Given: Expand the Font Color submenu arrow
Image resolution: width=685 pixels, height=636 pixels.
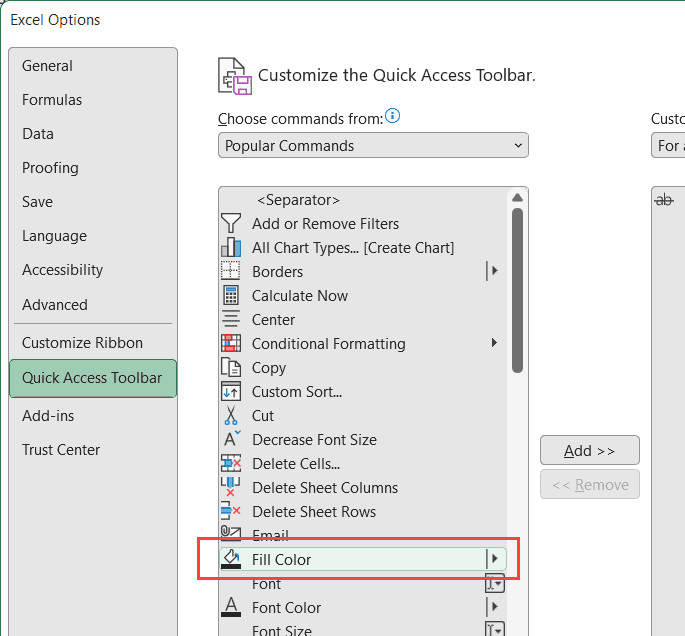Looking at the screenshot, I should pos(493,607).
